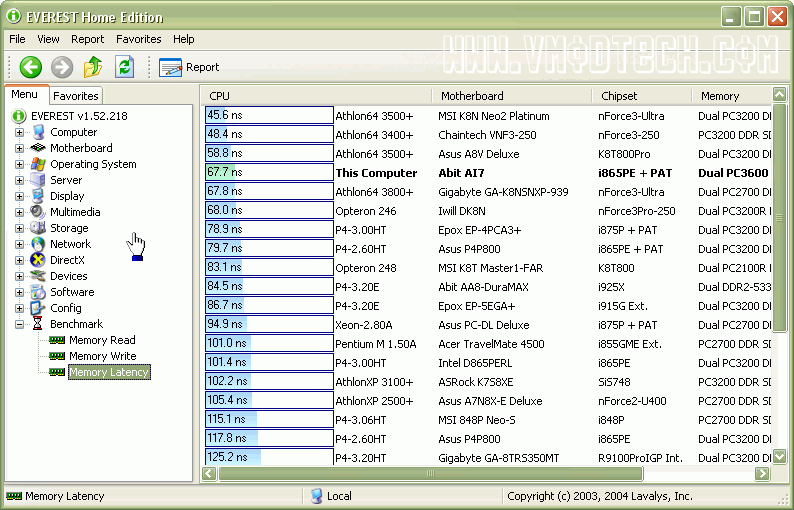Expand the Server tree node
Screen dimensions: 794x510
point(19,180)
